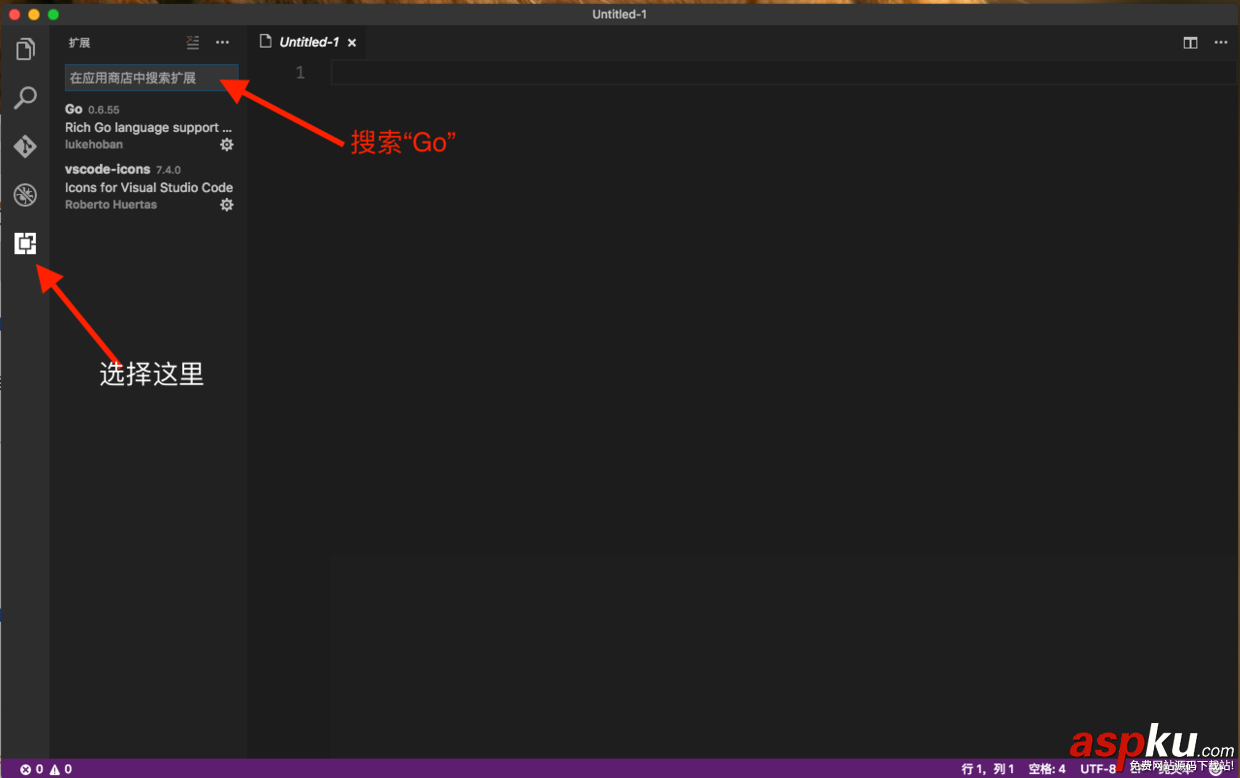This screenshot has width=1240, height=778.
Task: Click line 1 in the editor
Action: [783, 73]
